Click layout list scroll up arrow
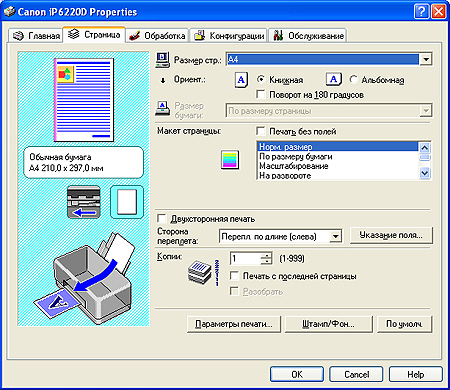Viewport: 450px width, 390px height. pyautogui.click(x=425, y=147)
